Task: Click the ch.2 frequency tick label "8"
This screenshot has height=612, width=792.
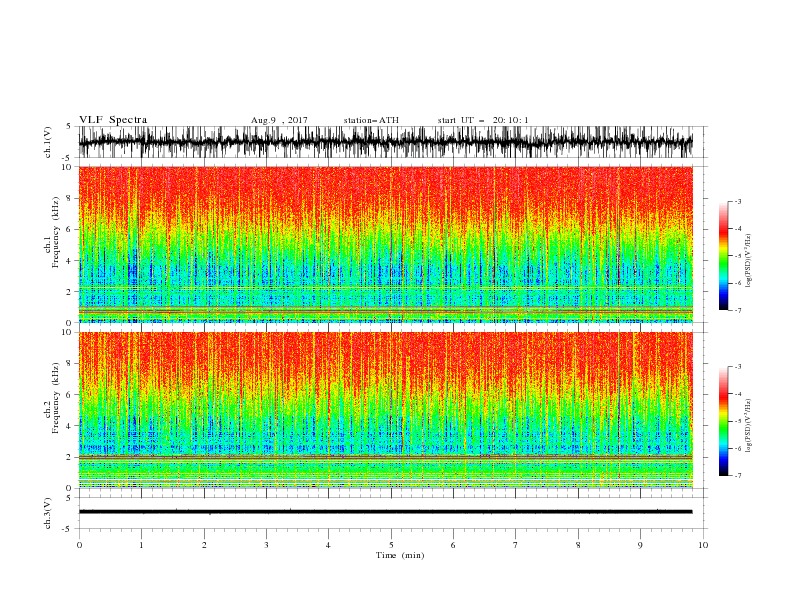Action: coord(69,364)
